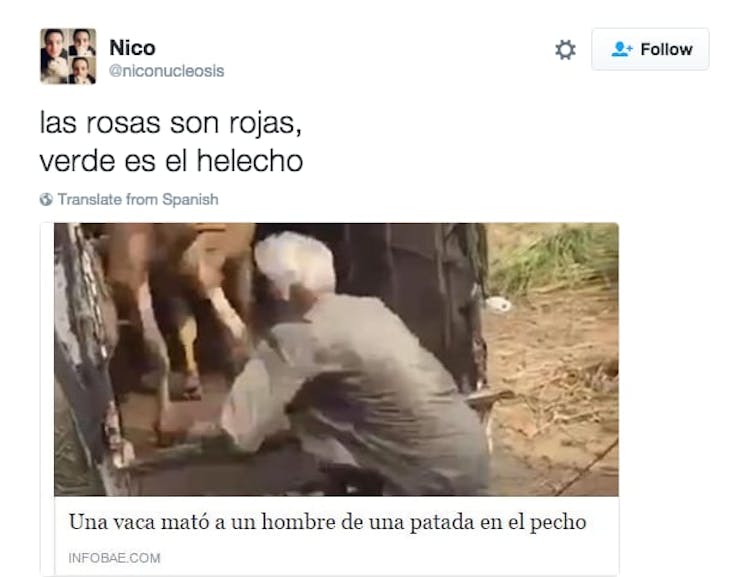754x577 pixels.
Task: Click the top-right face in avatar collage
Action: click(x=82, y=42)
